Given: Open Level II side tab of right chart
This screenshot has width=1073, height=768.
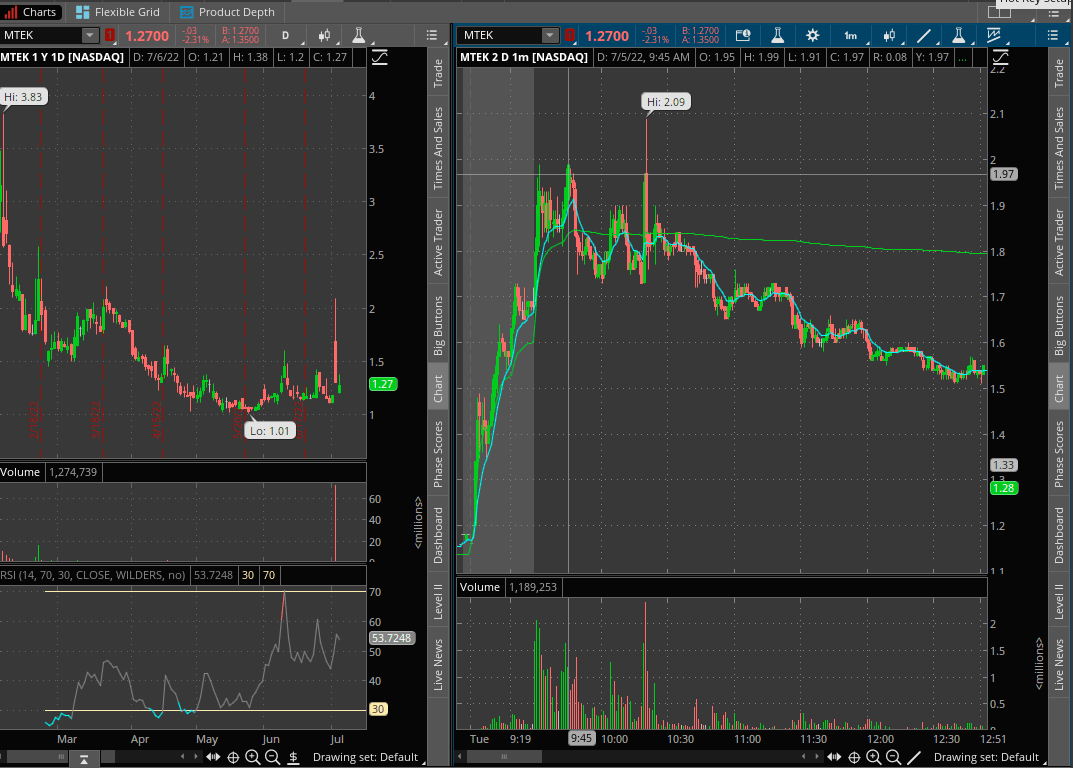Looking at the screenshot, I should (1059, 601).
